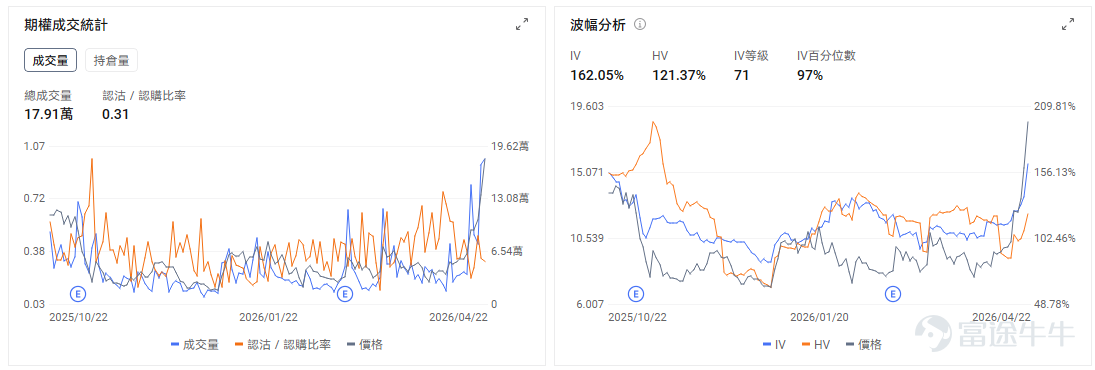Switch to the 持倉量 tab
1095x370 pixels.
[112, 60]
